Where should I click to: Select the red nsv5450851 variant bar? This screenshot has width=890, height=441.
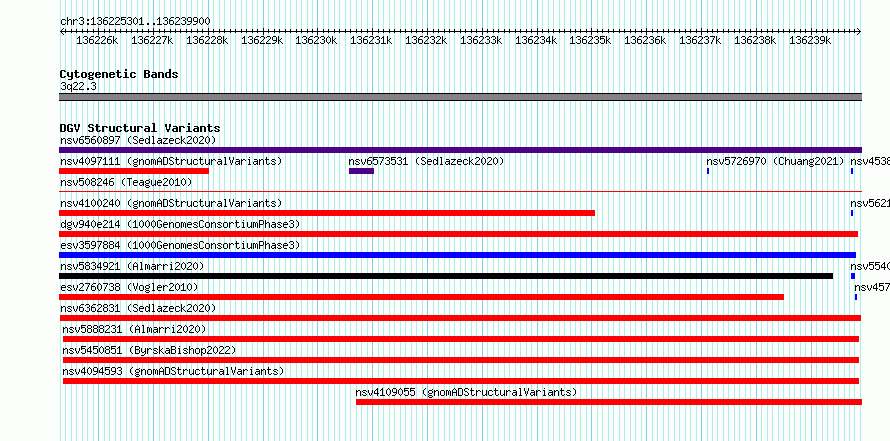coord(461,360)
